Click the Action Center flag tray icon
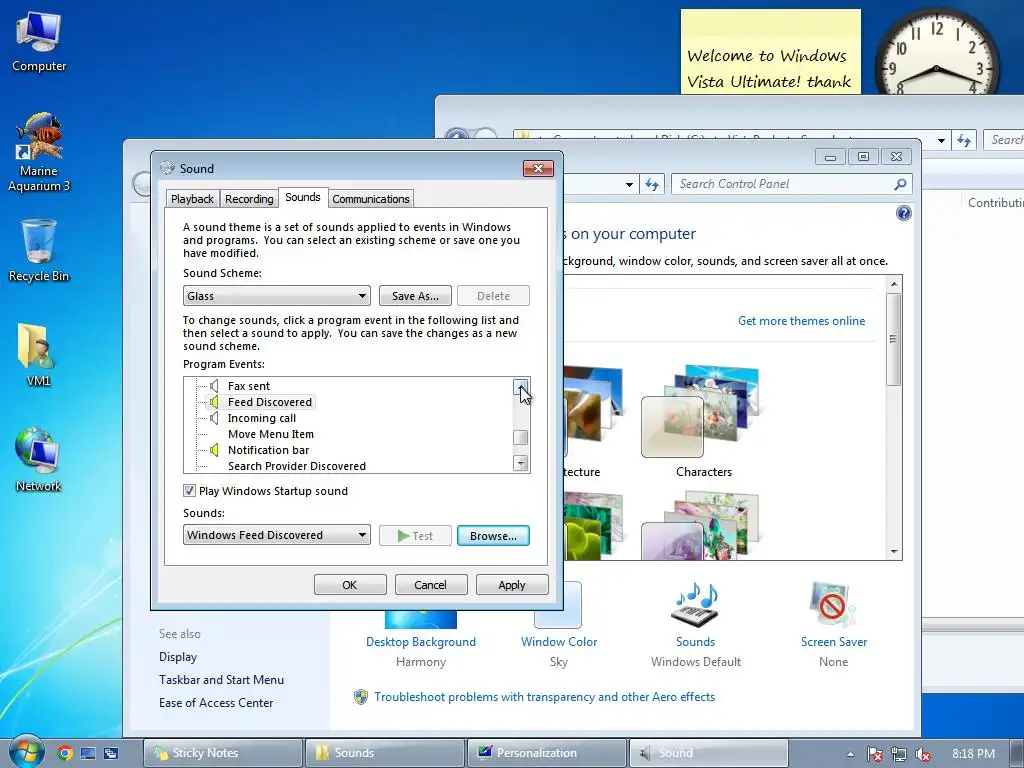 [x=874, y=754]
